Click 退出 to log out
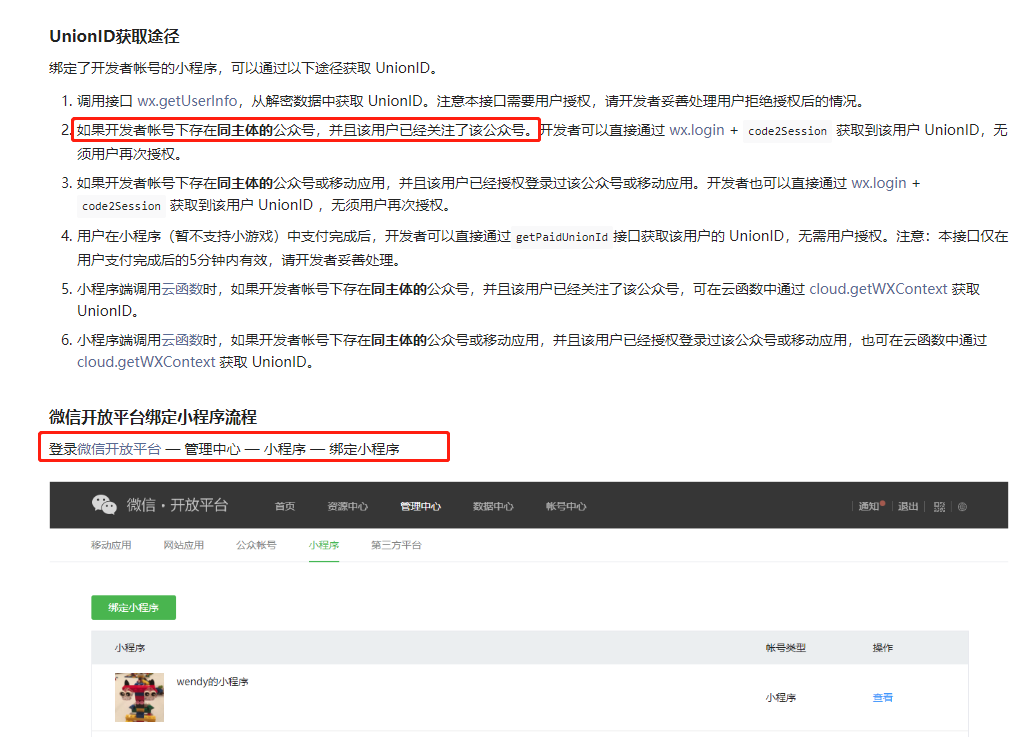1015x737 pixels. tap(908, 506)
